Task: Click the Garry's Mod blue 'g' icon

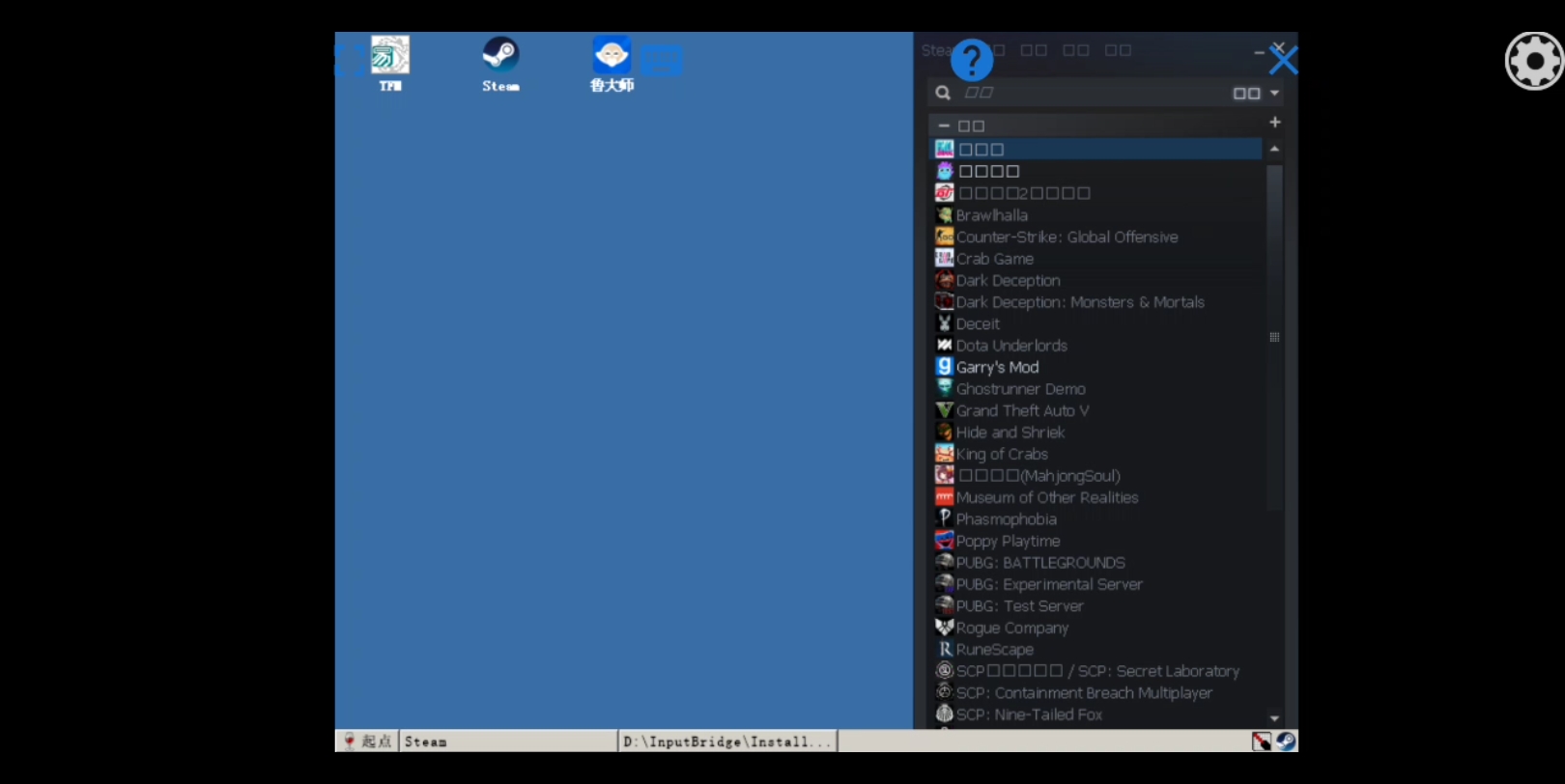Action: [x=945, y=366]
